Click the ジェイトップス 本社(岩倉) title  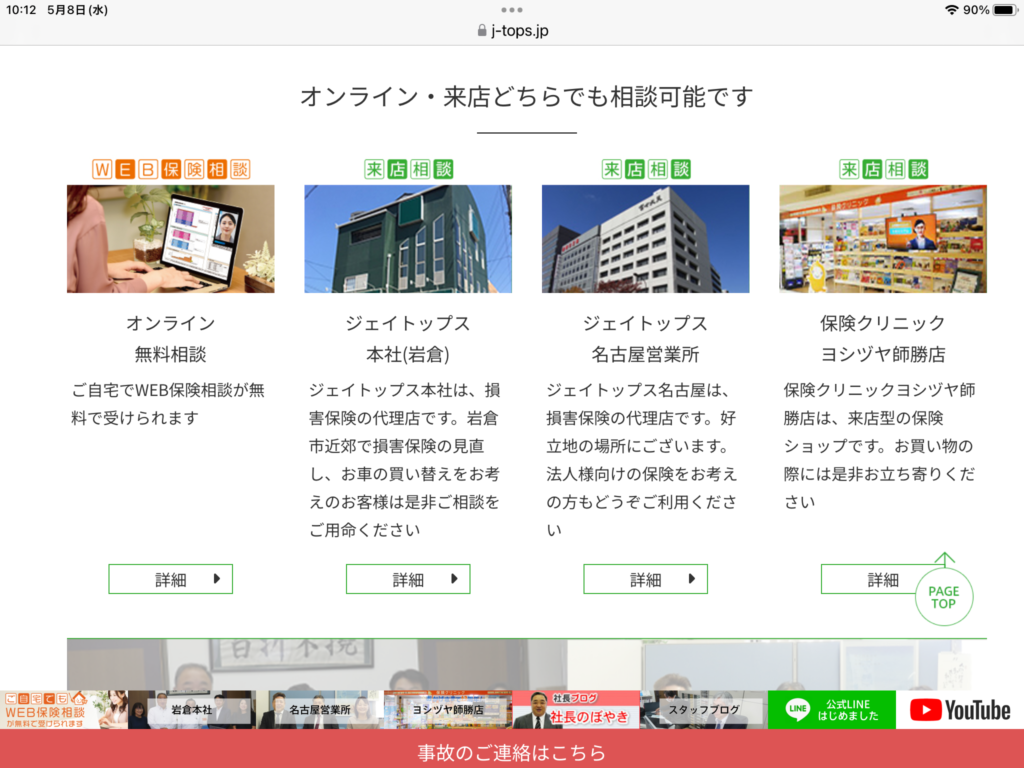tap(408, 338)
